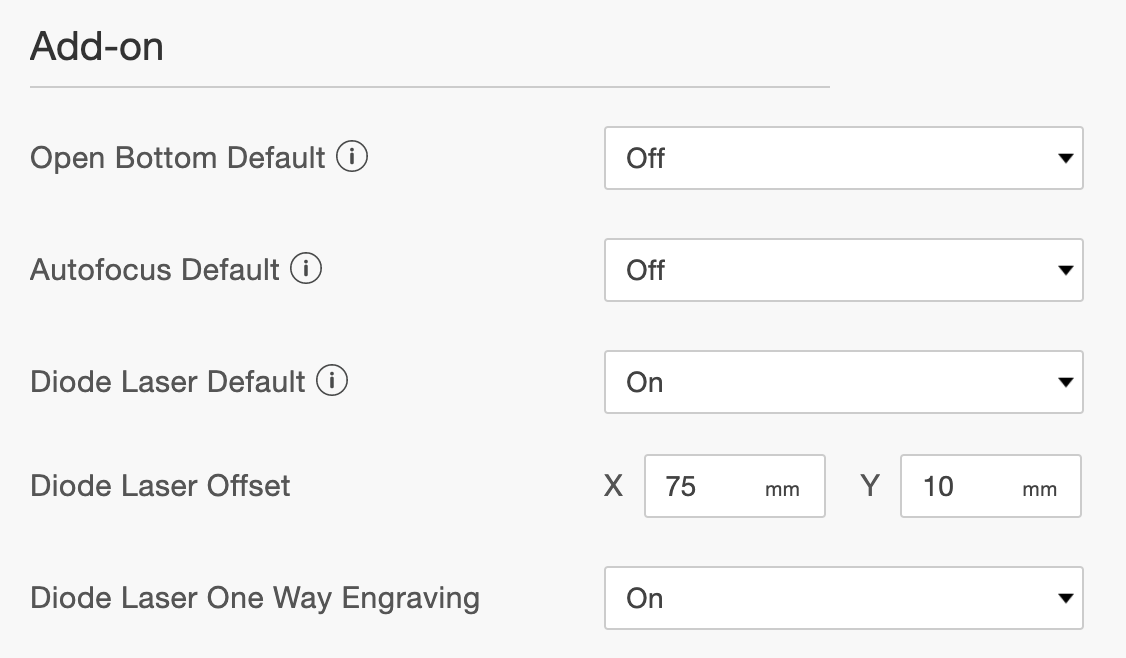Open the Diode Laser Default dropdown

pos(844,382)
